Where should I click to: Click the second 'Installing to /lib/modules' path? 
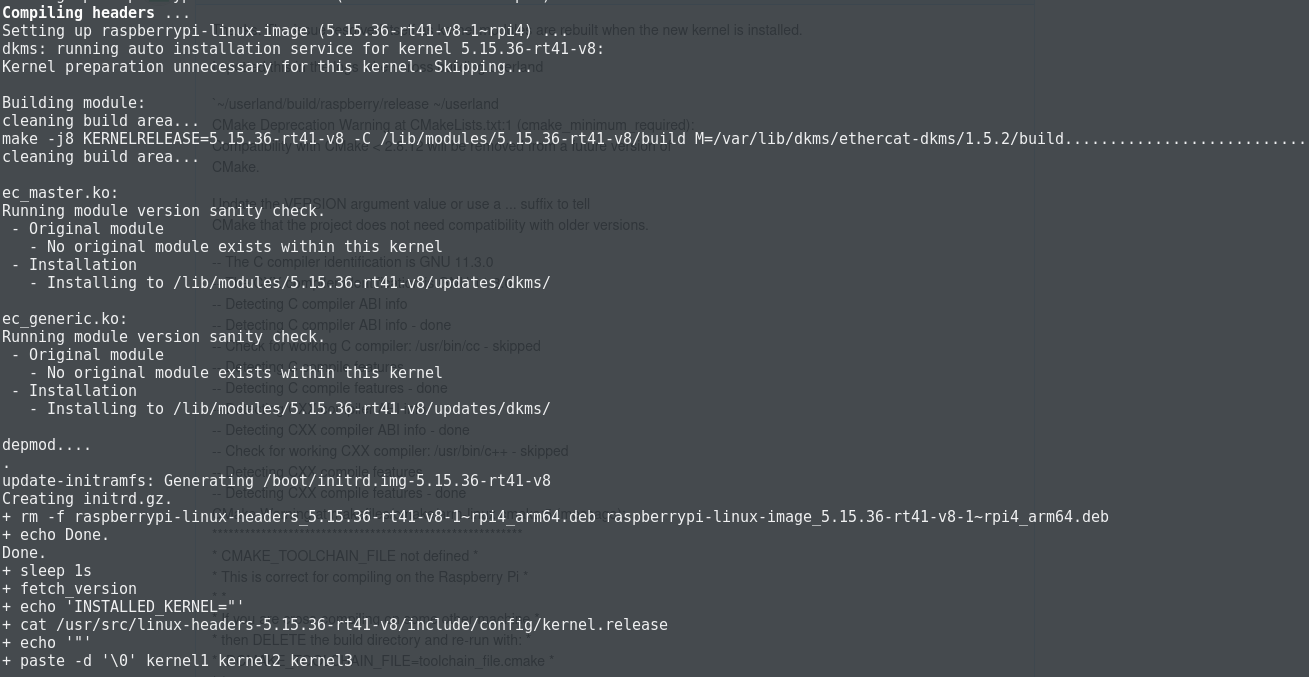pos(290,409)
